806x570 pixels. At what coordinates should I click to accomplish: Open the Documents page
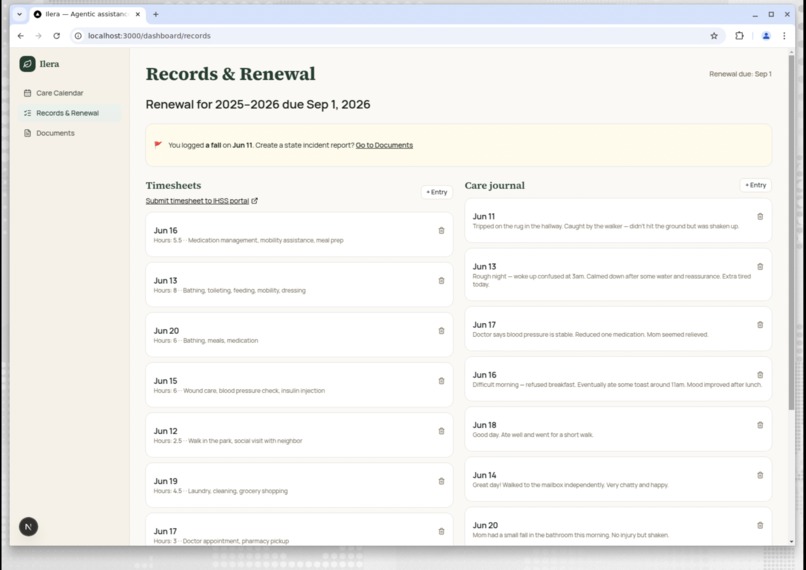coord(69,133)
